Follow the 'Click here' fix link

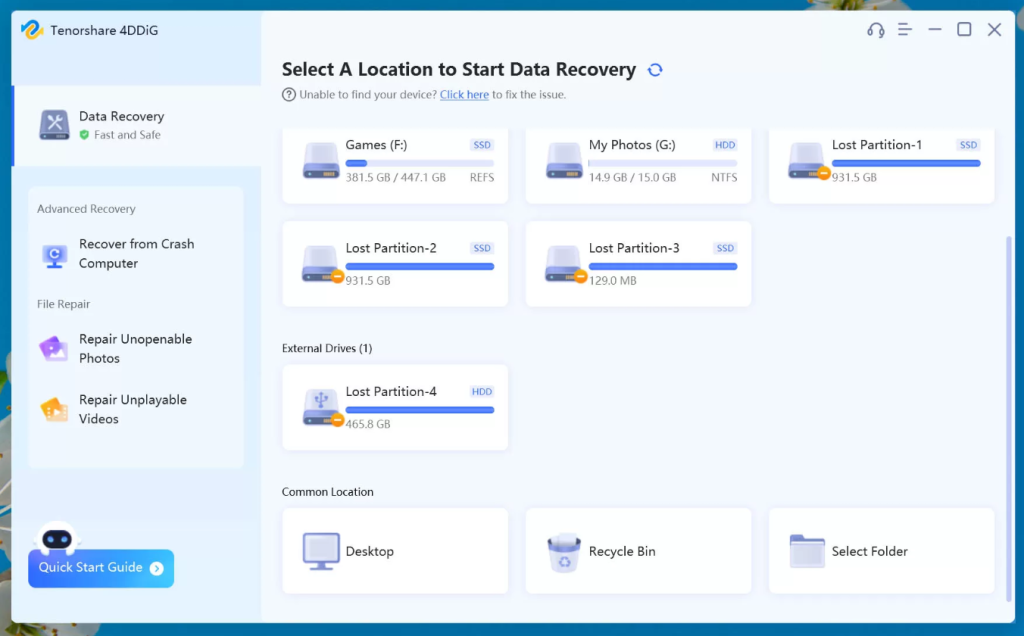click(x=464, y=95)
